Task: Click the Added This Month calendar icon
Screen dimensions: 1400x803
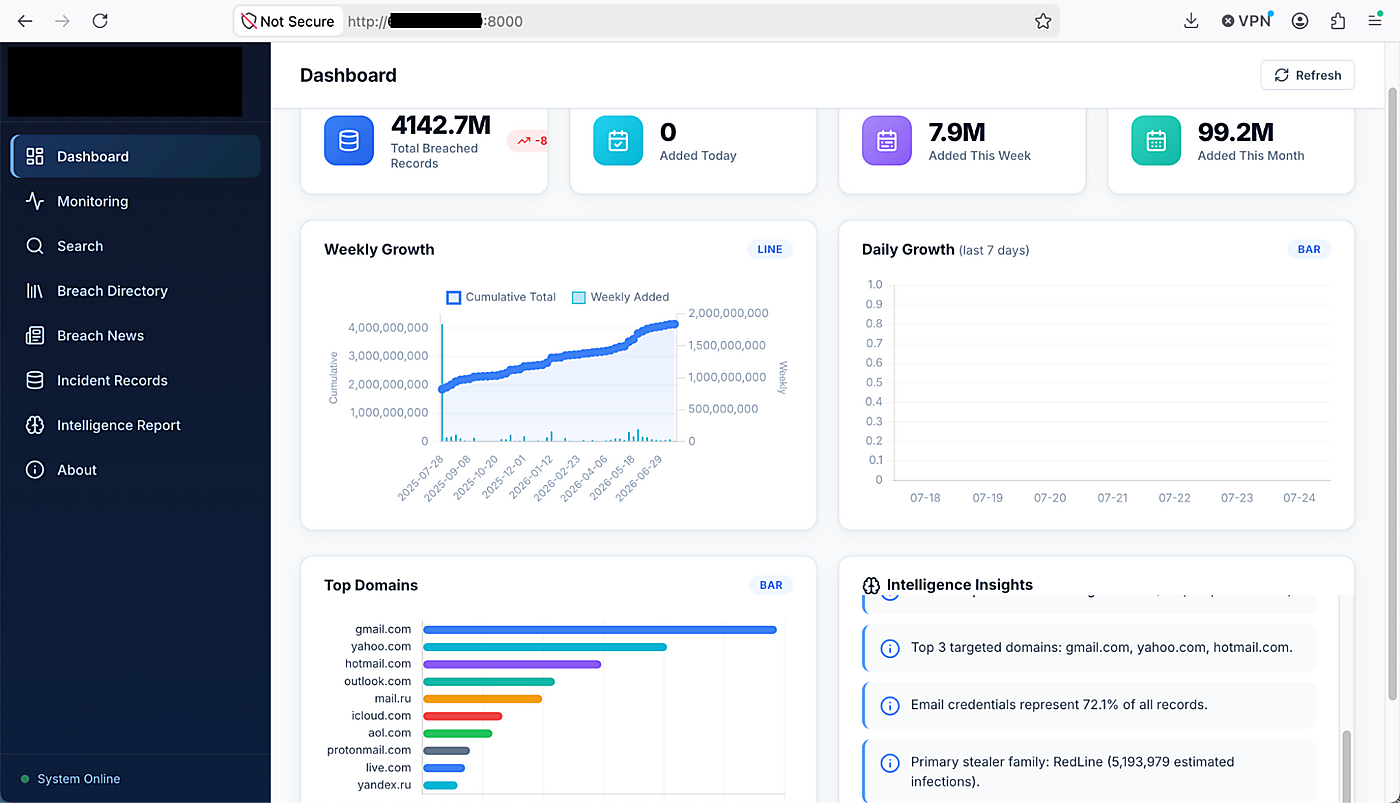Action: pyautogui.click(x=1156, y=141)
